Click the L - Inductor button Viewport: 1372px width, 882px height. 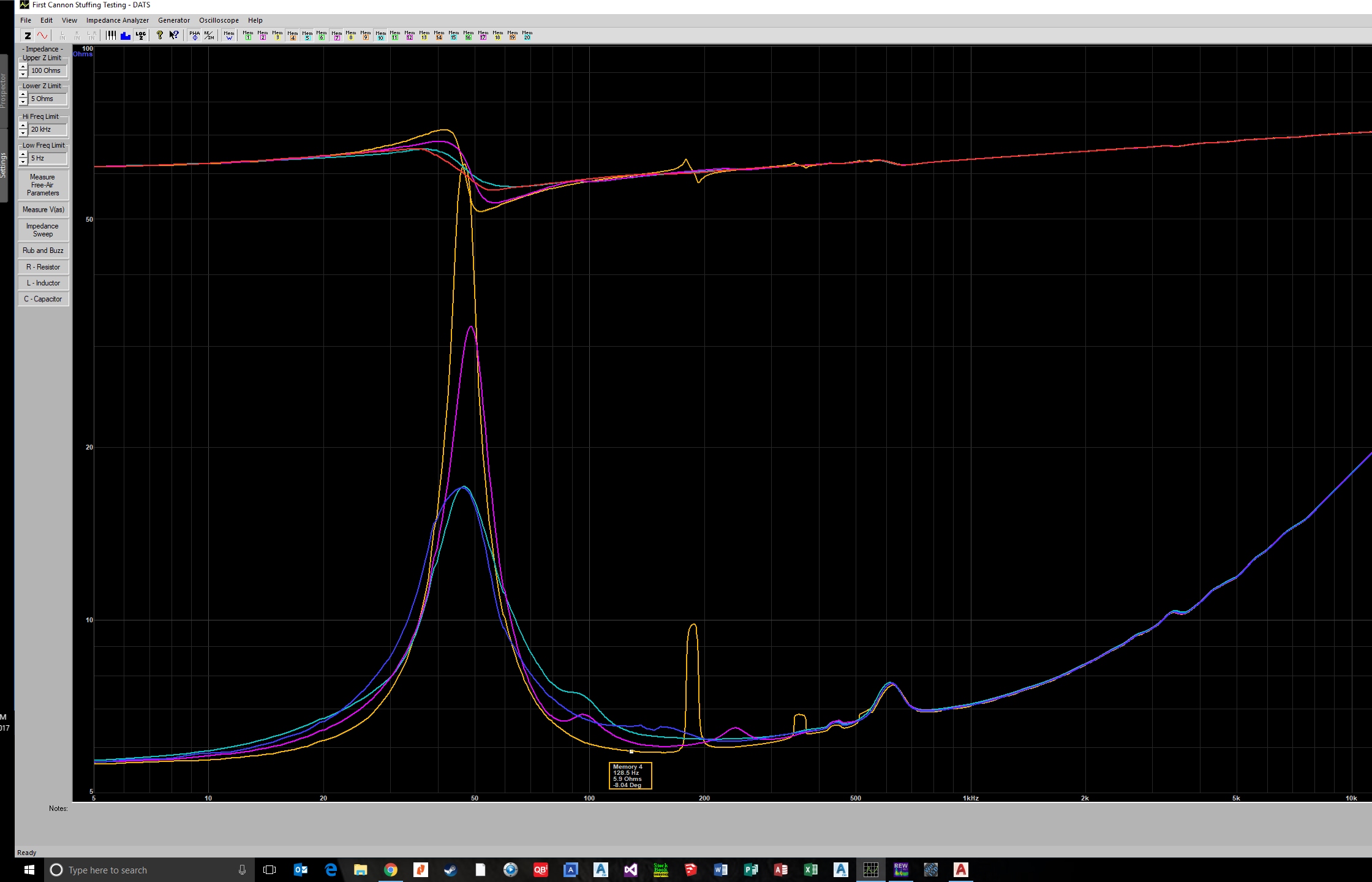(43, 283)
